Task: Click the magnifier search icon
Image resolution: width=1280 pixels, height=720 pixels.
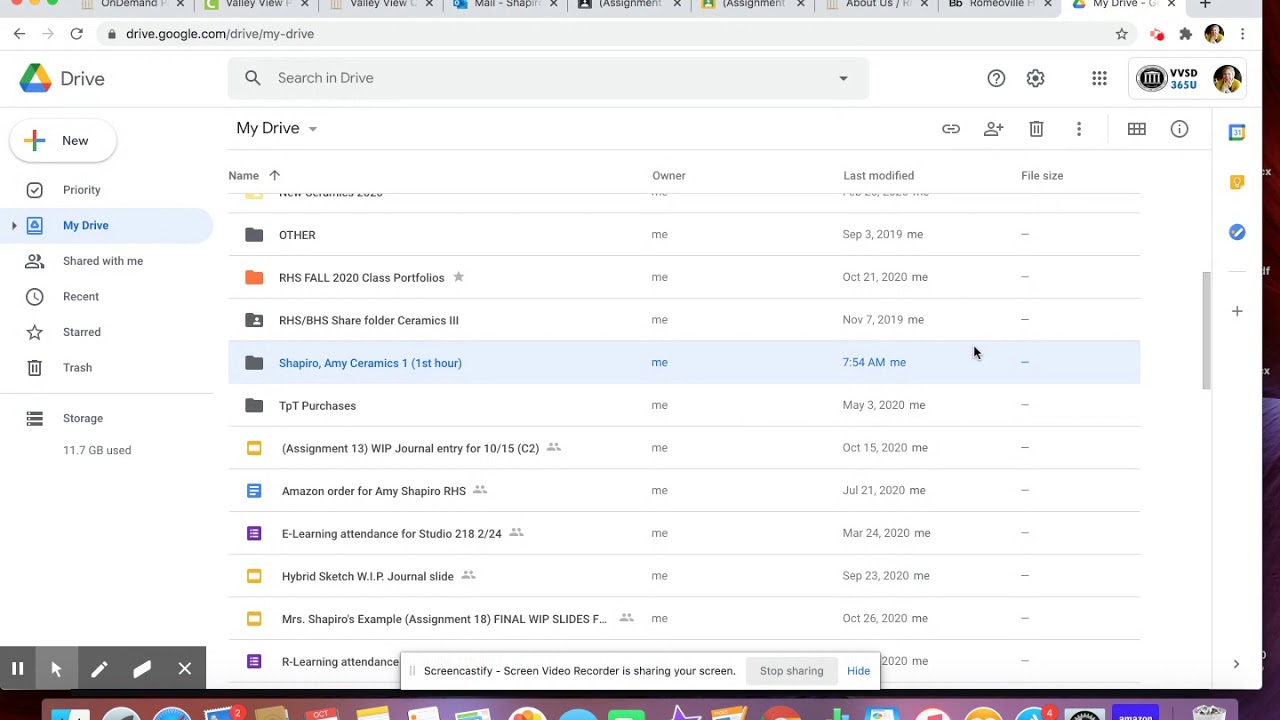Action: pyautogui.click(x=253, y=78)
